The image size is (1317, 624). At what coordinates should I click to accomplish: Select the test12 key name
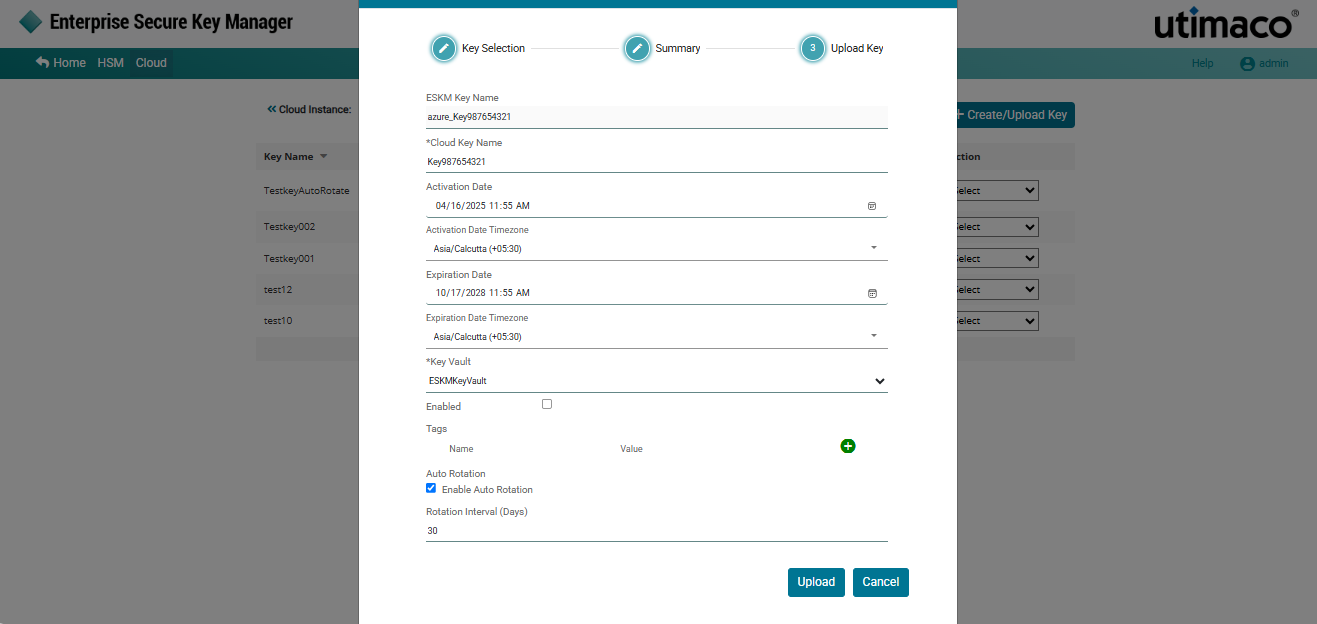click(278, 289)
